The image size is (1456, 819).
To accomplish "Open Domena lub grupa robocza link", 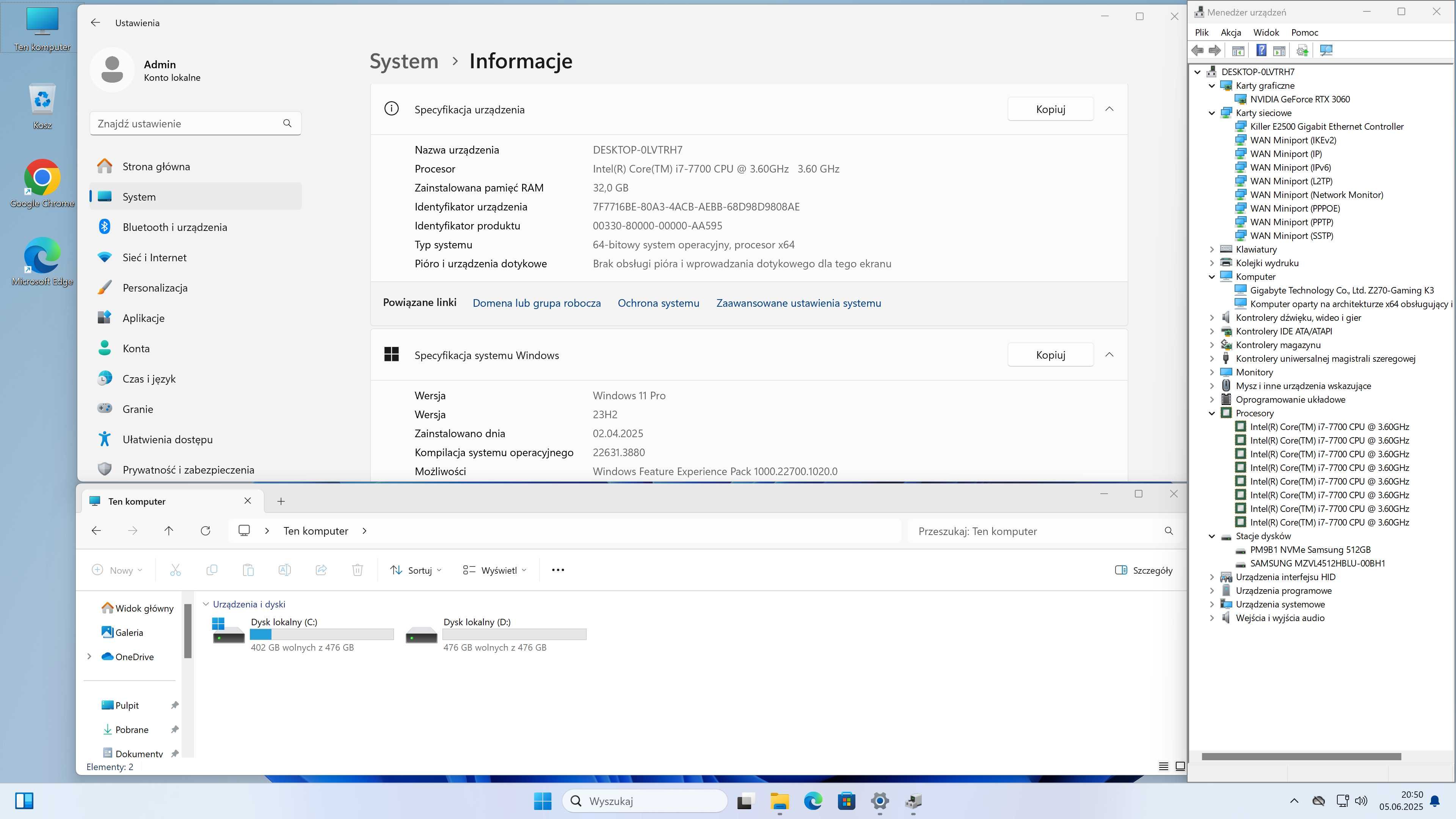I will click(x=537, y=303).
